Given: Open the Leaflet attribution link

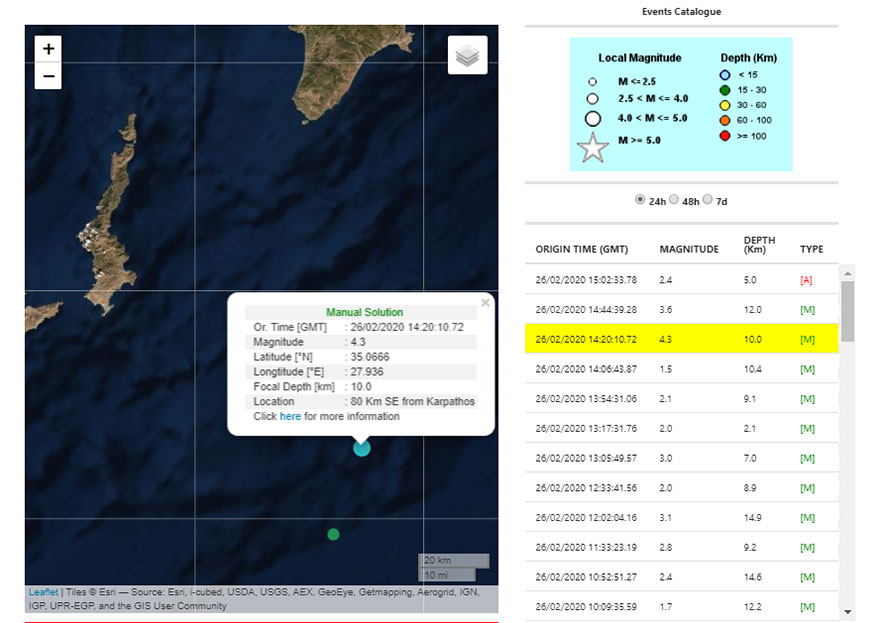Looking at the screenshot, I should [43, 592].
